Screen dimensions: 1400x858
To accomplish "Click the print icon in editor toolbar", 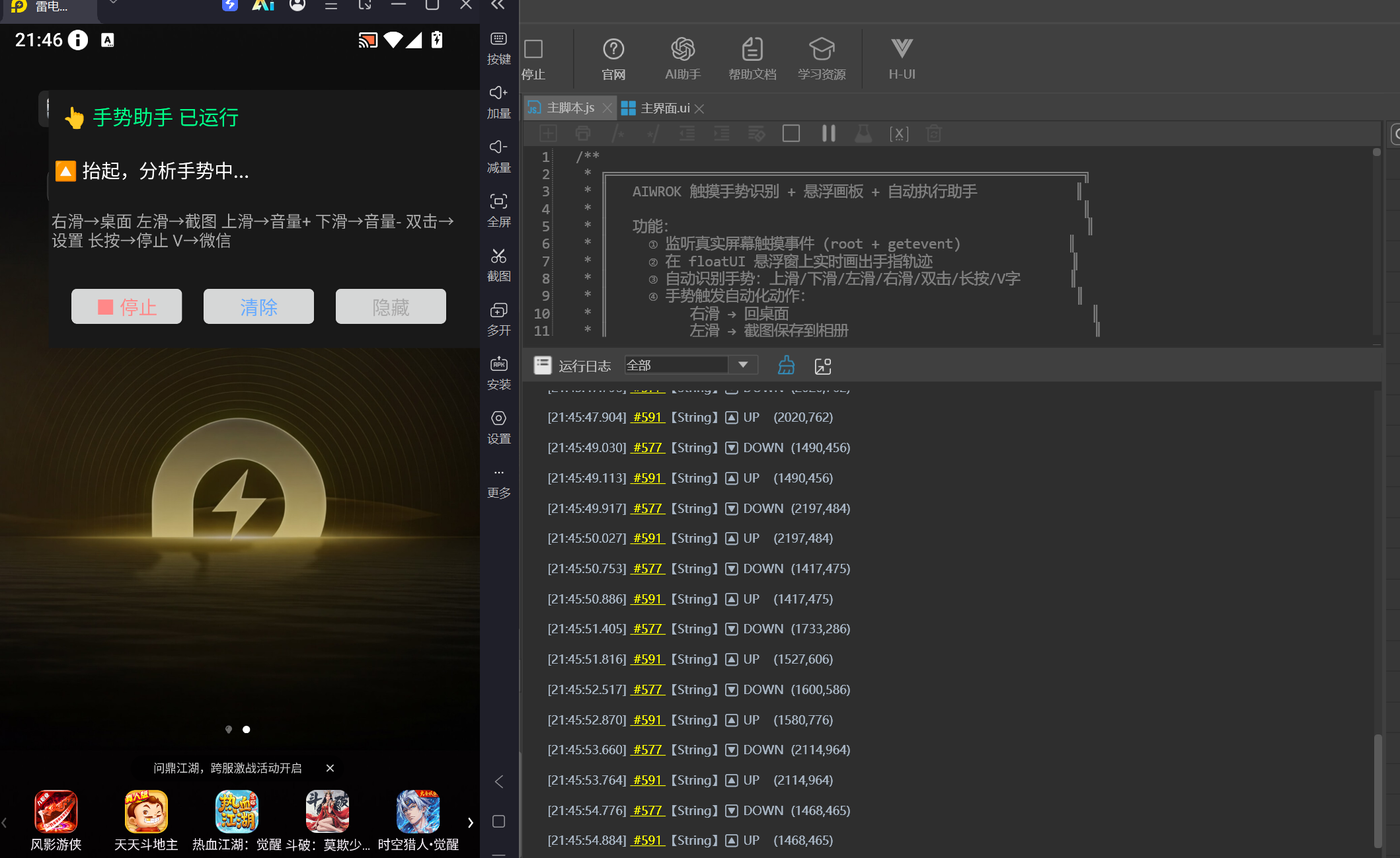I will pos(582,134).
